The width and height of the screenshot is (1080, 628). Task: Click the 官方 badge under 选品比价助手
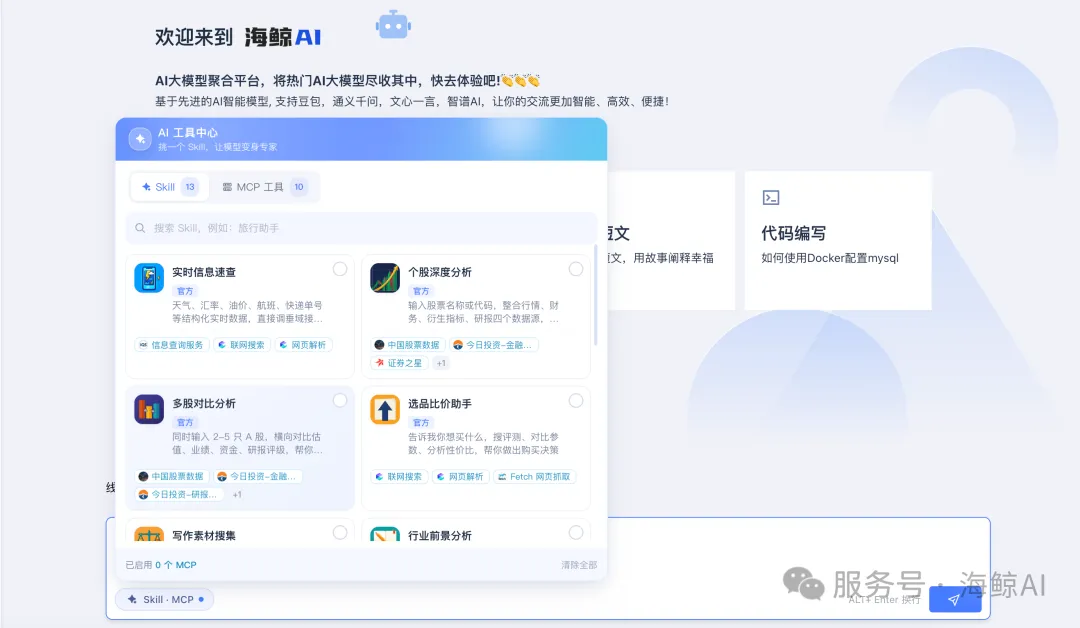point(421,423)
